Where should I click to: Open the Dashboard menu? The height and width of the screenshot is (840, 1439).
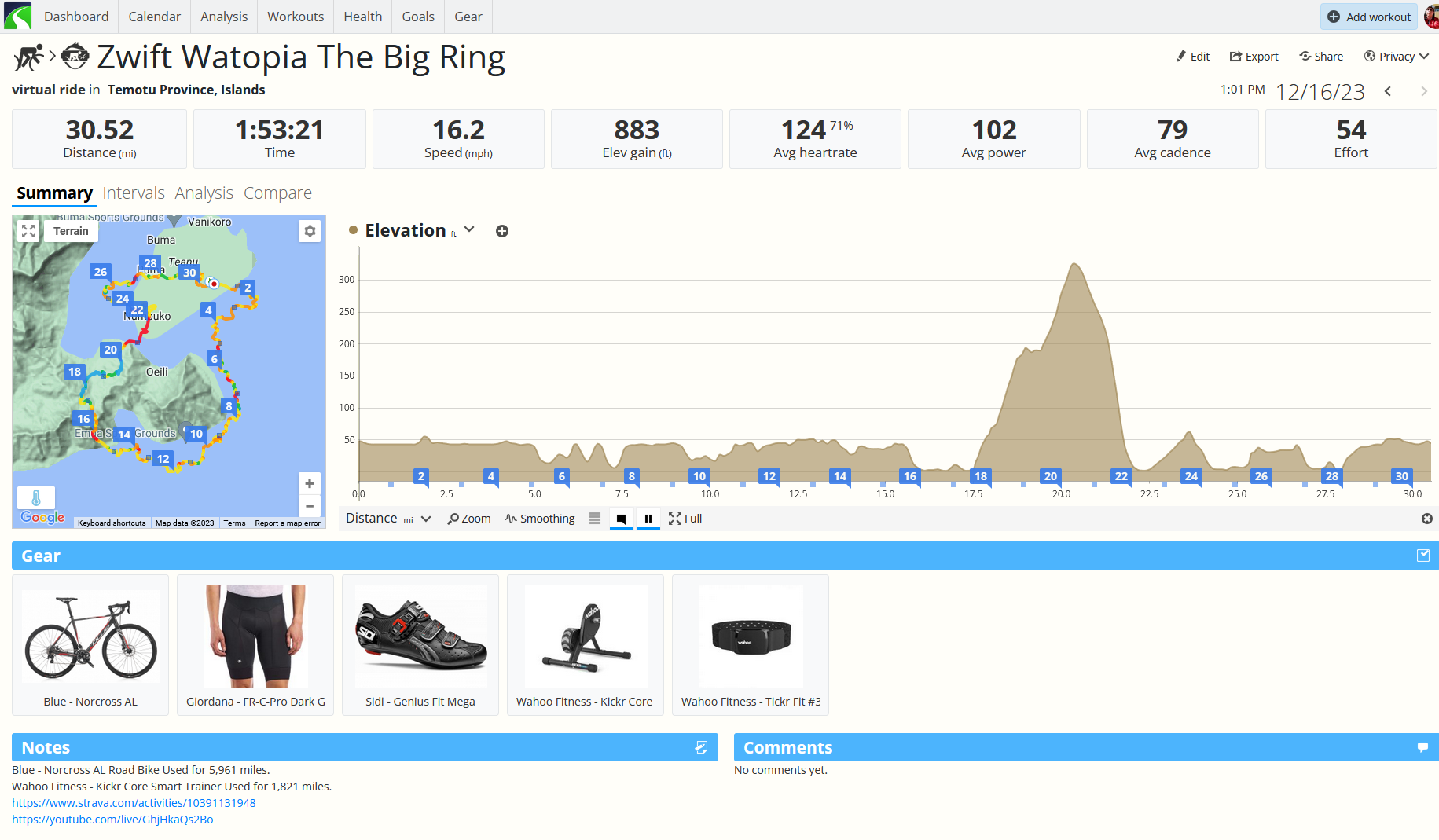tap(76, 17)
